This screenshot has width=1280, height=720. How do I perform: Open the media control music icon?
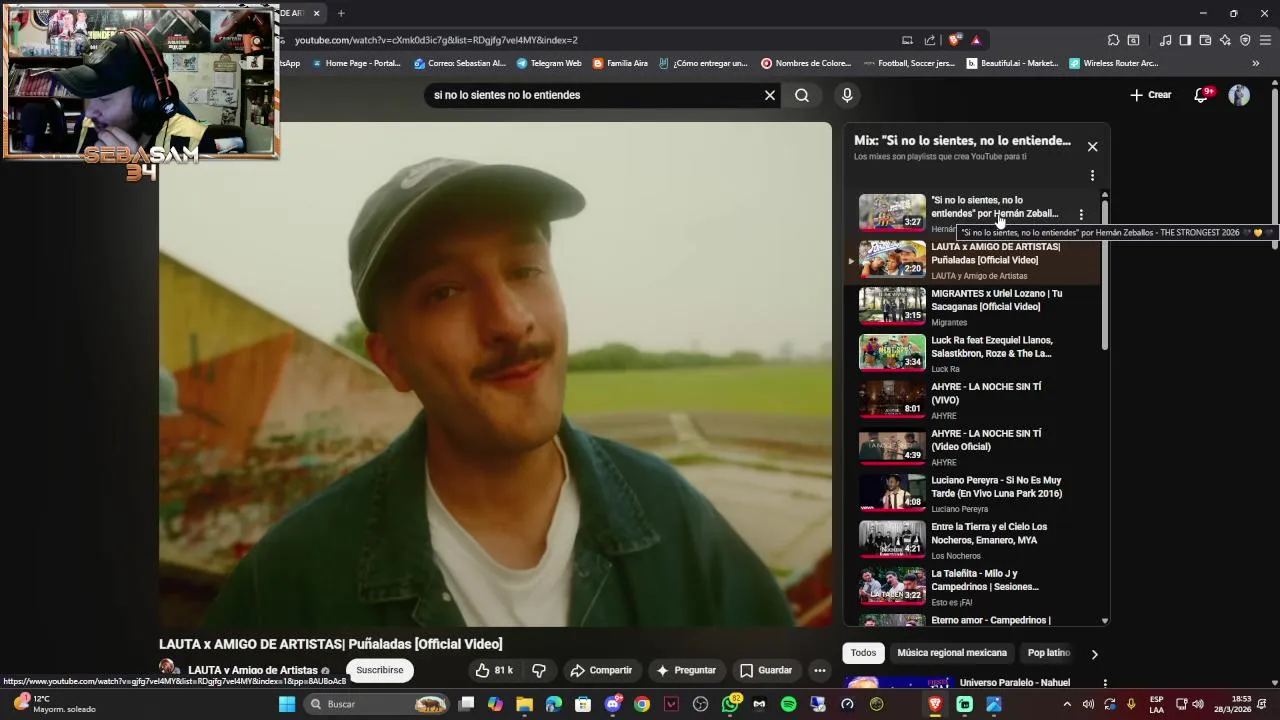tap(1165, 40)
